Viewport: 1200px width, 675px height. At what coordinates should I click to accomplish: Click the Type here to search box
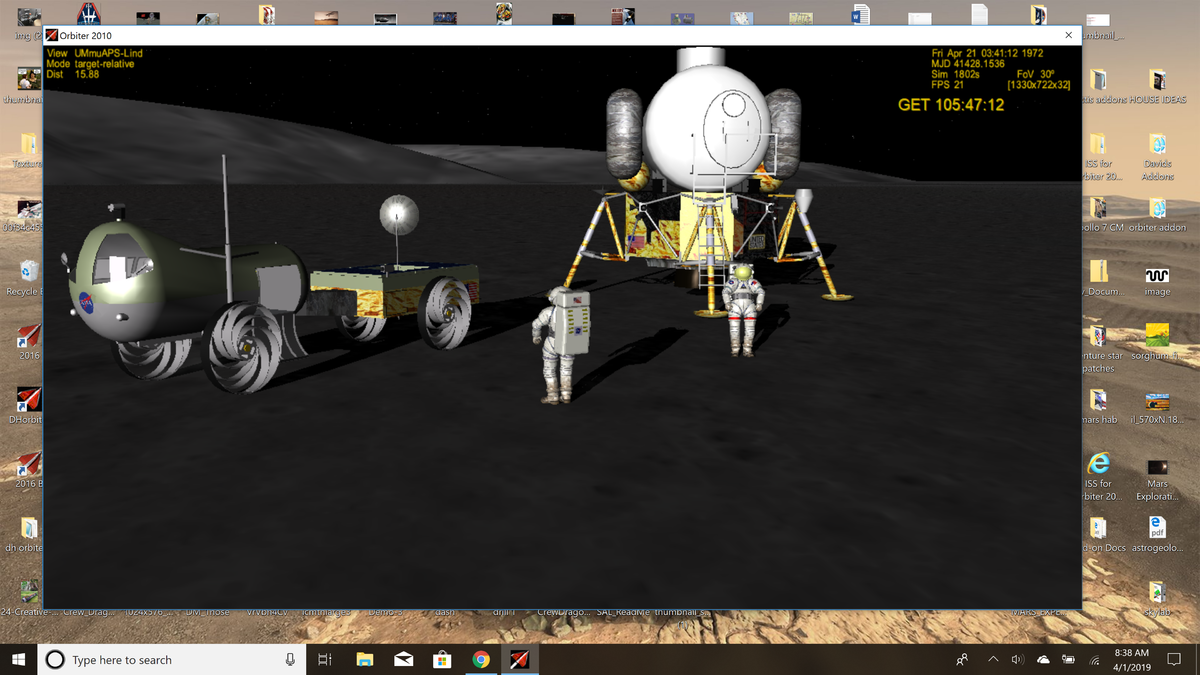point(172,659)
